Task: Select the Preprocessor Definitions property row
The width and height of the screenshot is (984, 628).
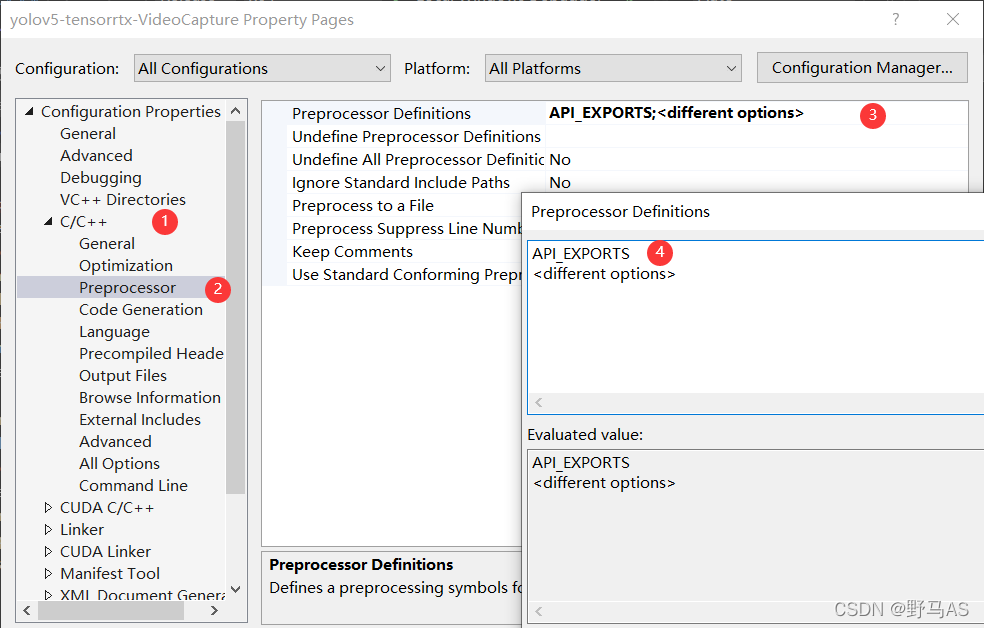Action: [381, 113]
